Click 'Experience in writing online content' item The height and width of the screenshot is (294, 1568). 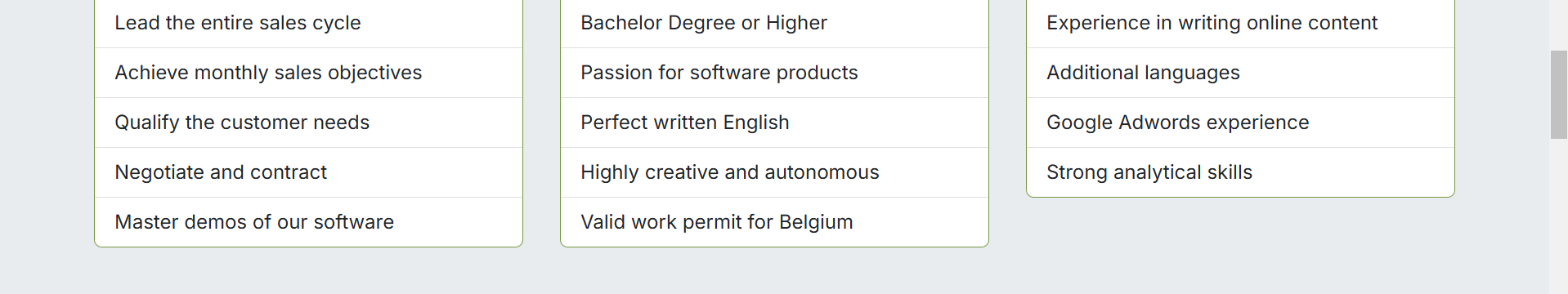pyautogui.click(x=1240, y=24)
